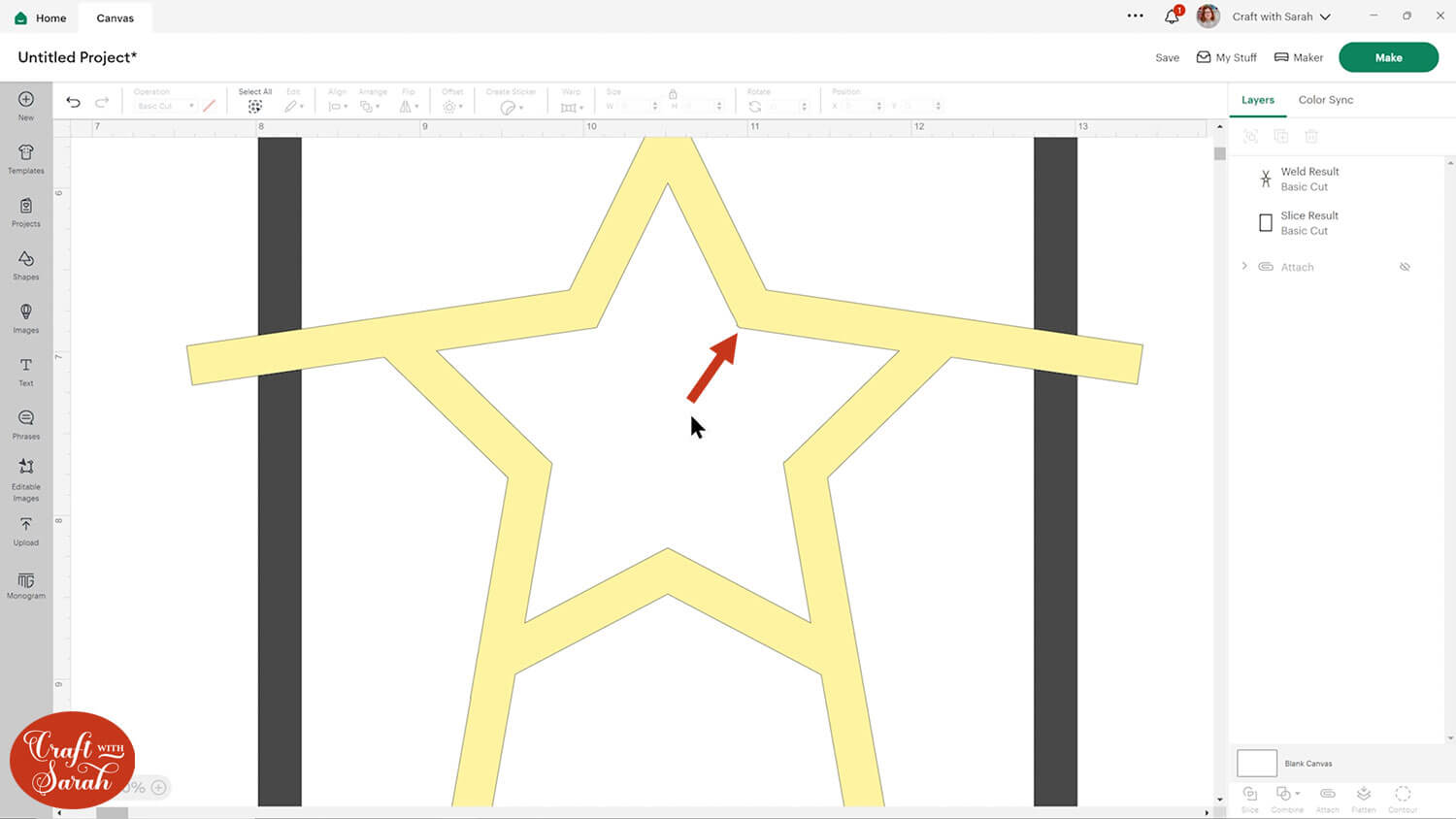Screen dimensions: 1456x819
Task: Click the Width size input field
Action: (639, 106)
